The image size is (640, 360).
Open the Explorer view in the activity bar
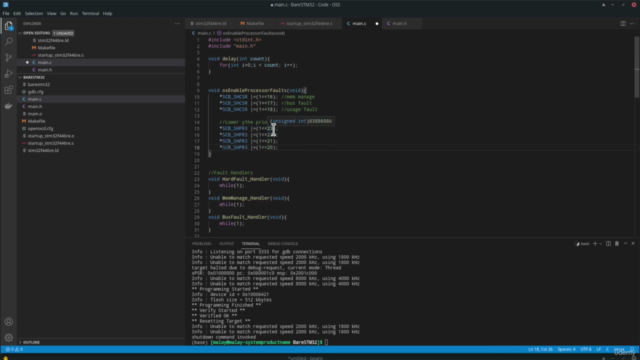click(x=9, y=26)
